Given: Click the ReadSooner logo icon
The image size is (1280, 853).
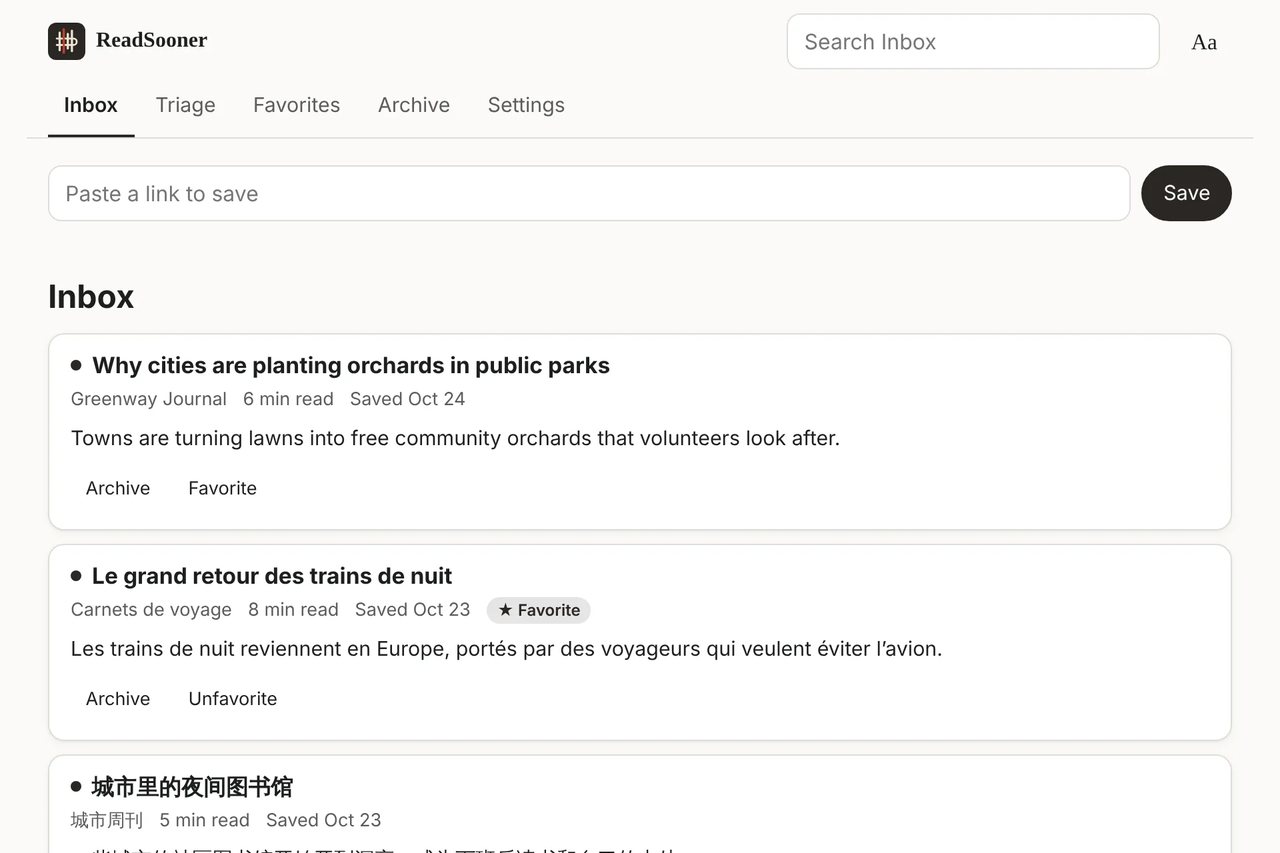Looking at the screenshot, I should (x=66, y=41).
